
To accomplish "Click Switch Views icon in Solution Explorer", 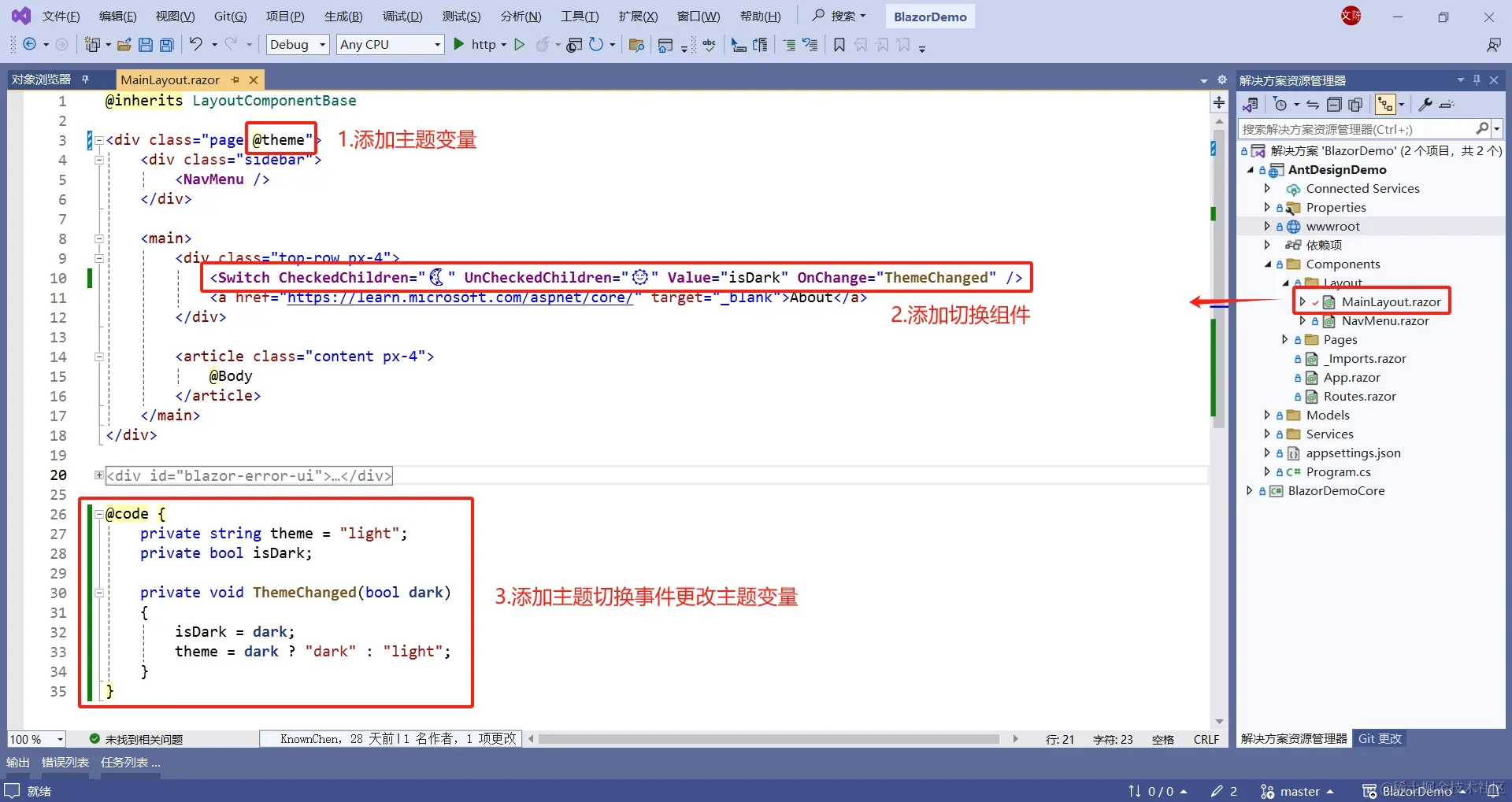I will 1251,105.
